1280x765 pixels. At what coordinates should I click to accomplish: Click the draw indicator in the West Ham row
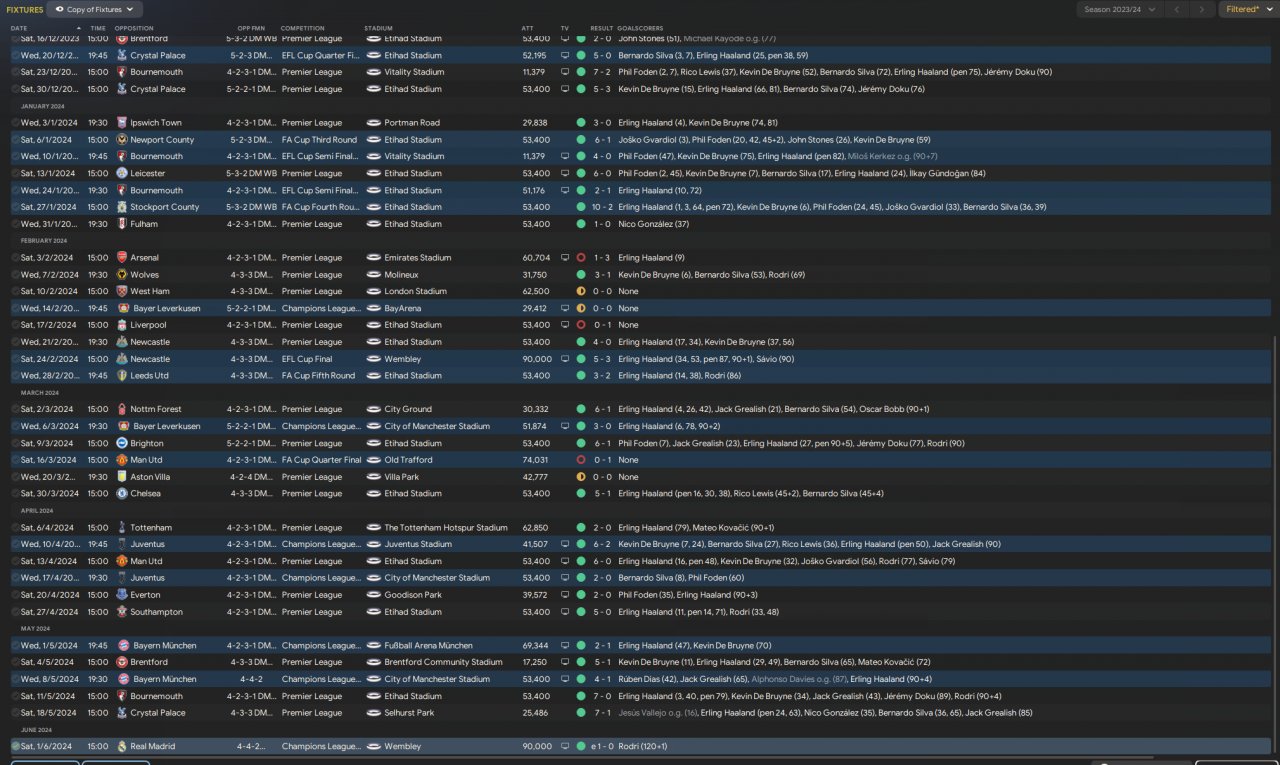[581, 291]
